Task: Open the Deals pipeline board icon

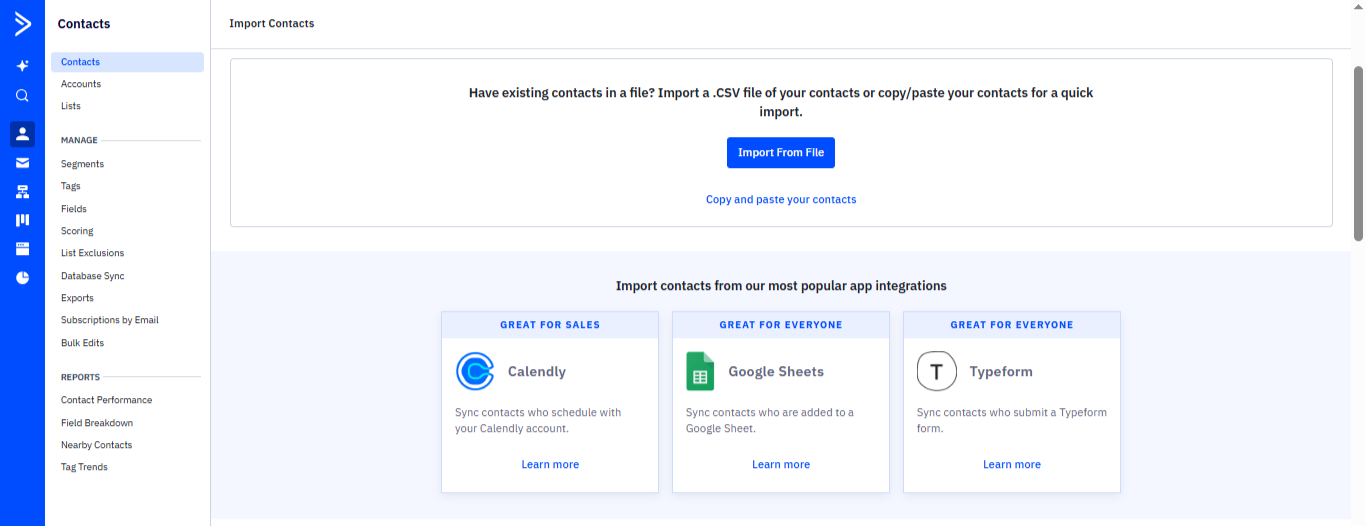Action: (x=22, y=220)
